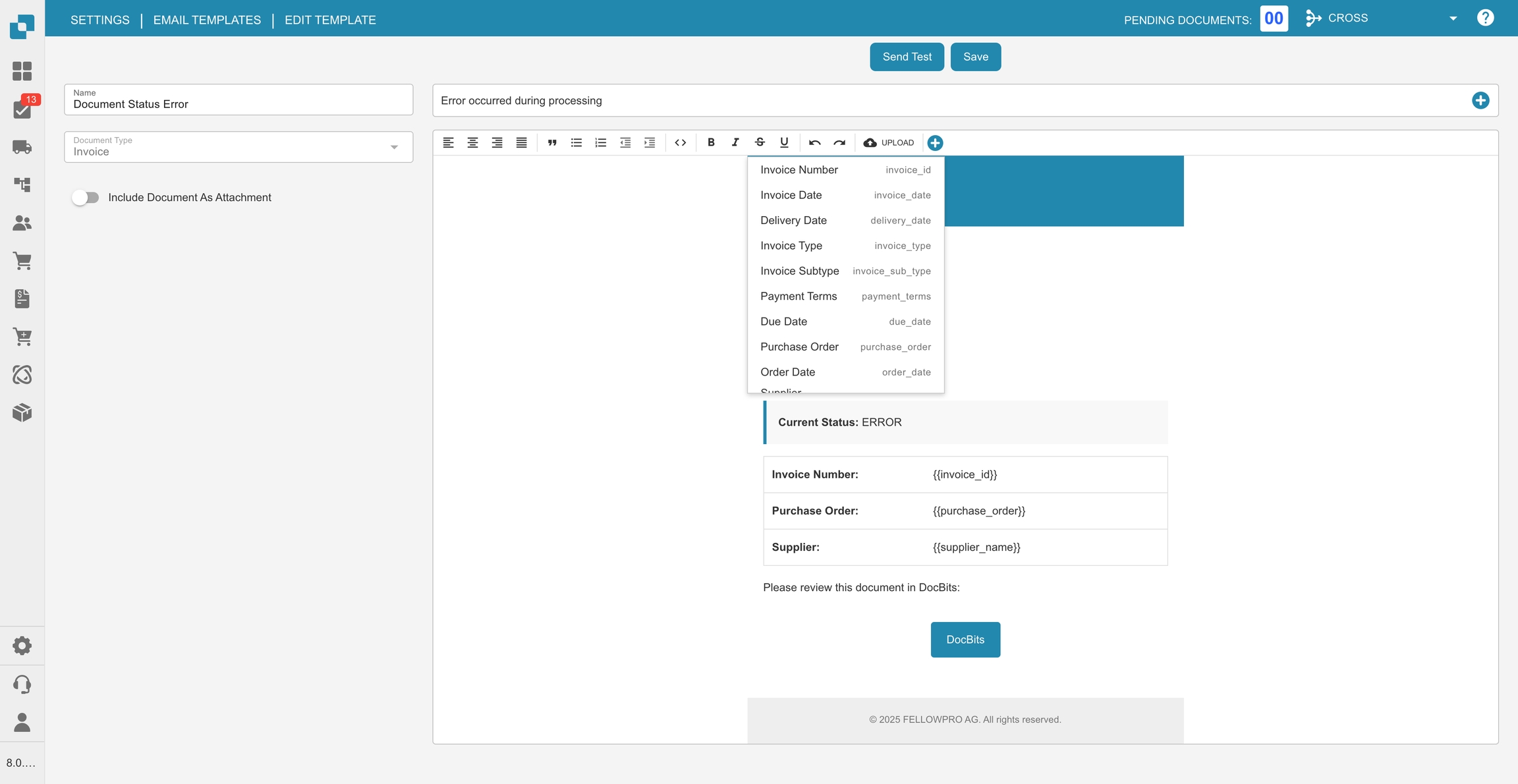This screenshot has width=1518, height=784.
Task: Click plus icon in subject field
Action: coord(1480,100)
